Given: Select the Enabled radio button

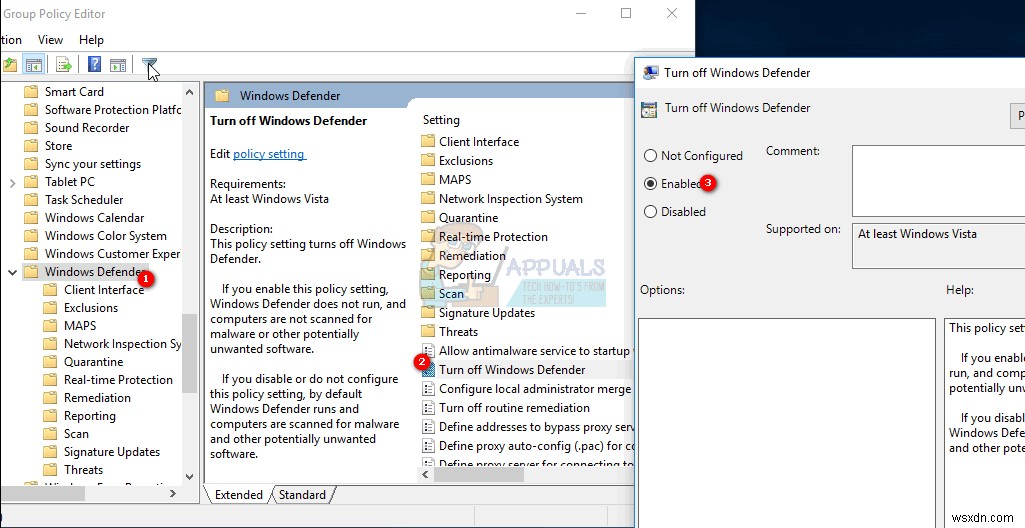Looking at the screenshot, I should pyautogui.click(x=650, y=184).
